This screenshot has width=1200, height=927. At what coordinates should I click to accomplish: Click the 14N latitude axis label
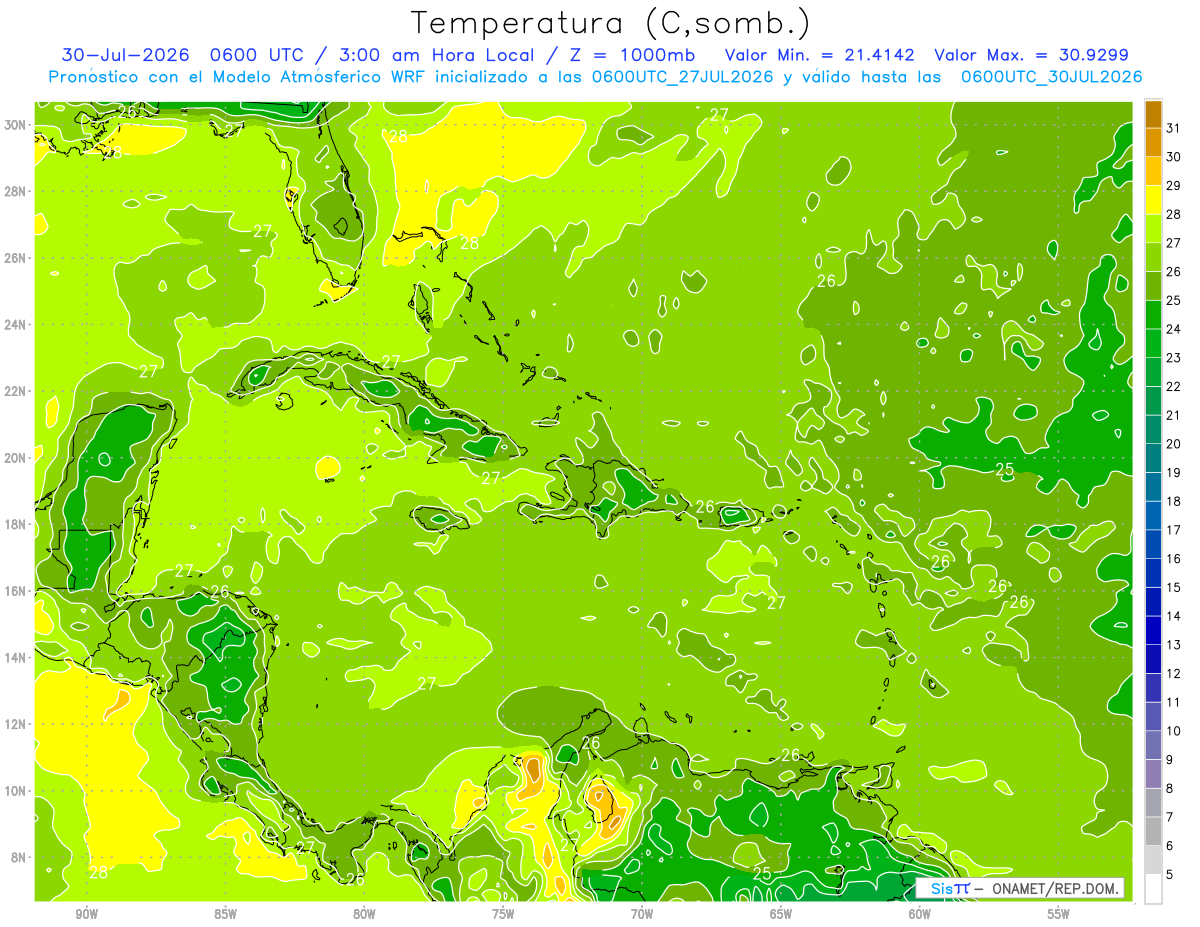click(x=17, y=657)
